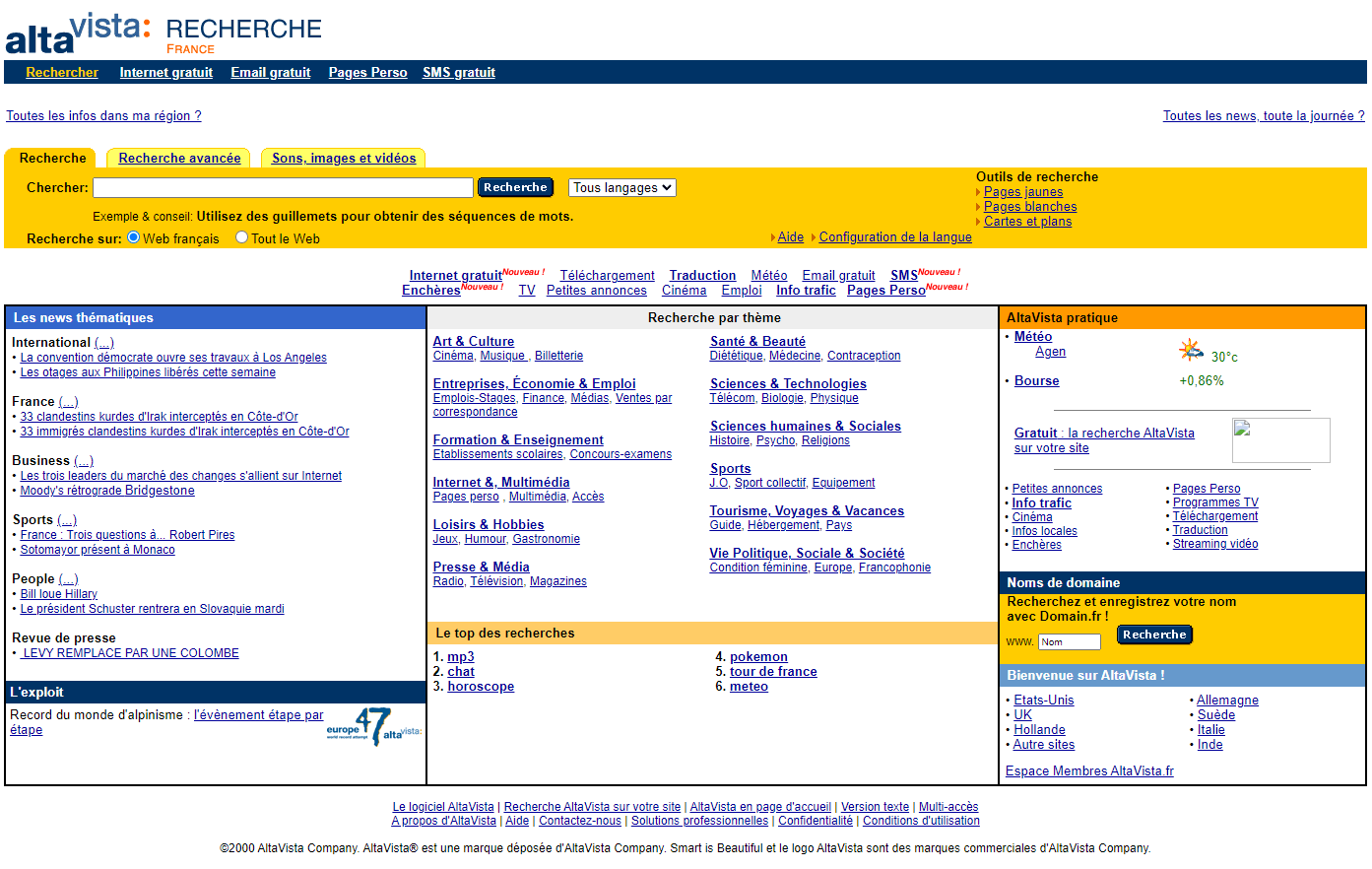The image size is (1372, 869).
Task: Click the mp3 top search
Action: click(461, 656)
